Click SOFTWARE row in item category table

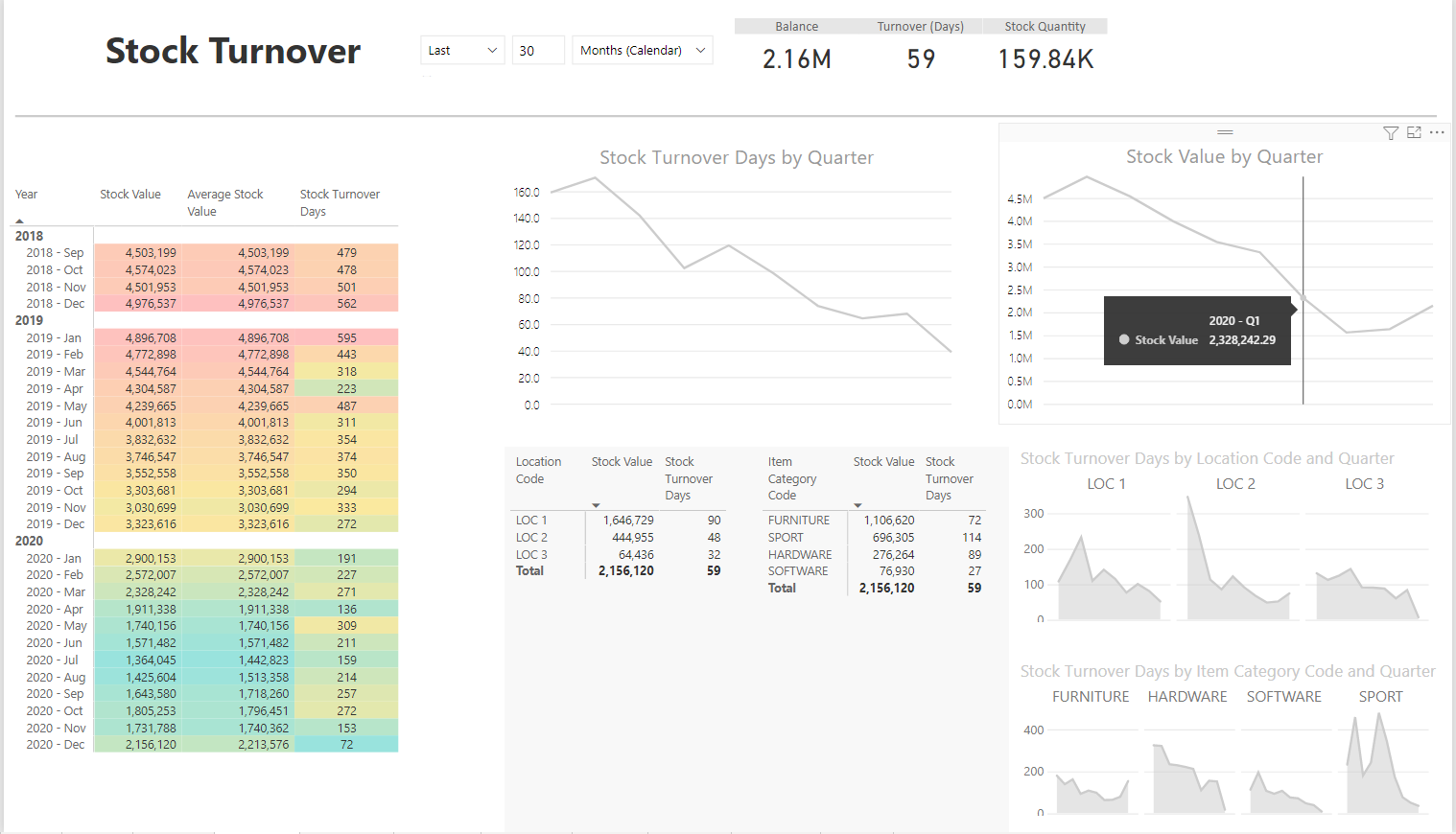876,571
